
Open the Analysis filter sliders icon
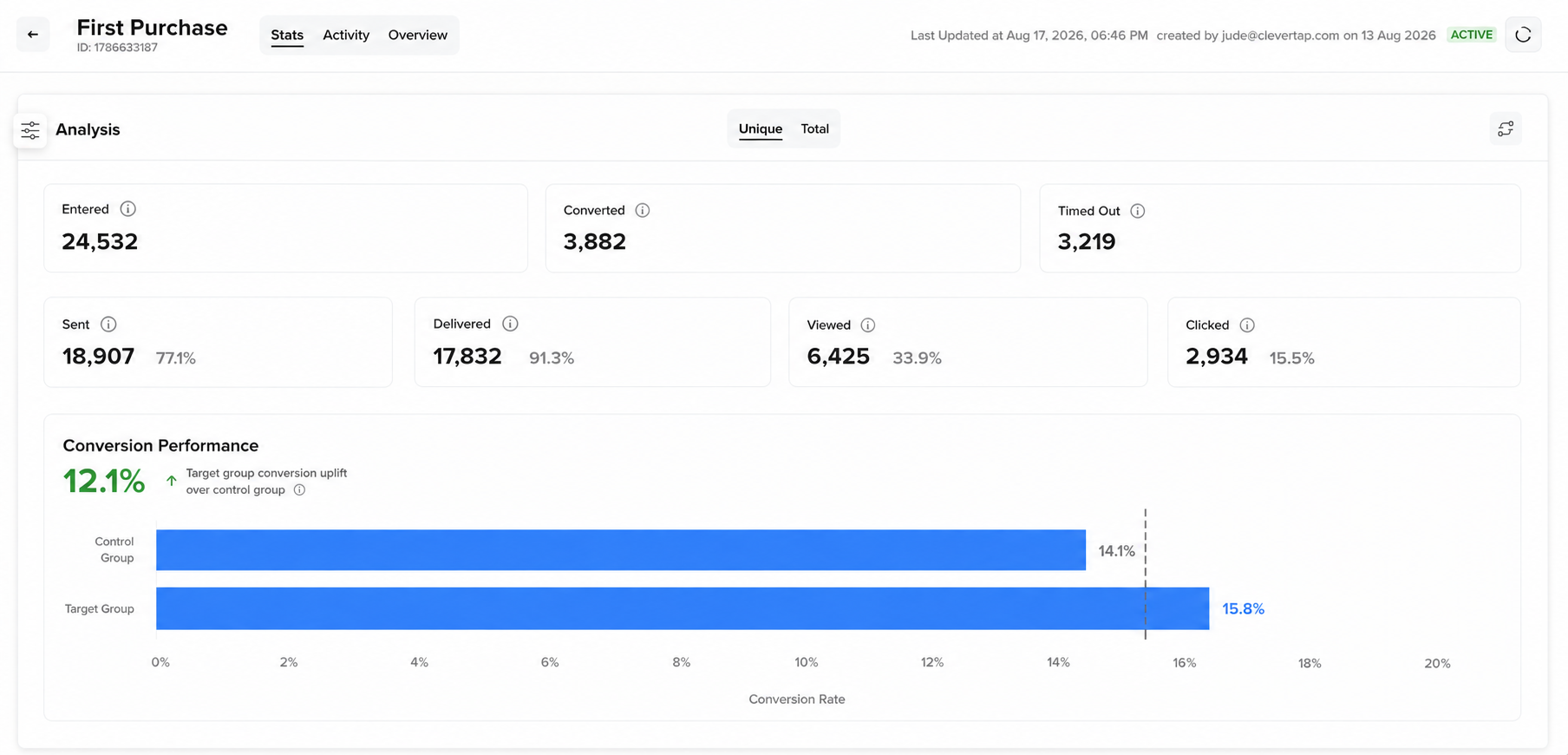(x=30, y=130)
